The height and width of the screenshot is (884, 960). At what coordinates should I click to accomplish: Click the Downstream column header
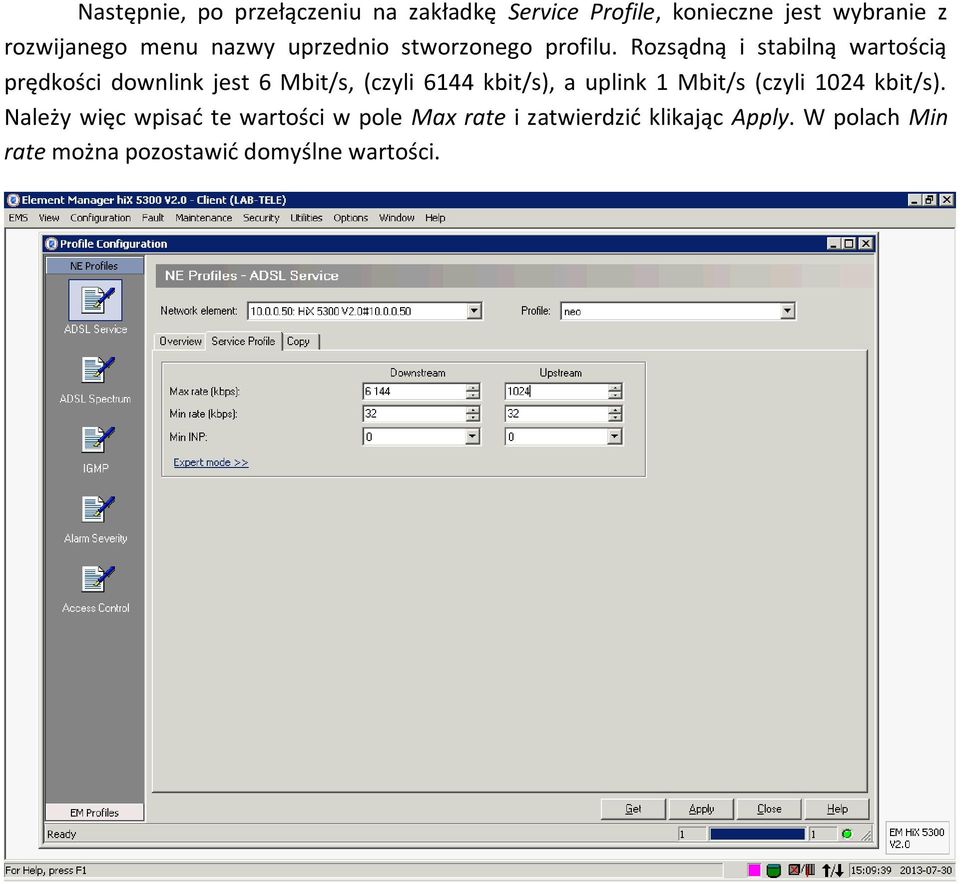[418, 373]
